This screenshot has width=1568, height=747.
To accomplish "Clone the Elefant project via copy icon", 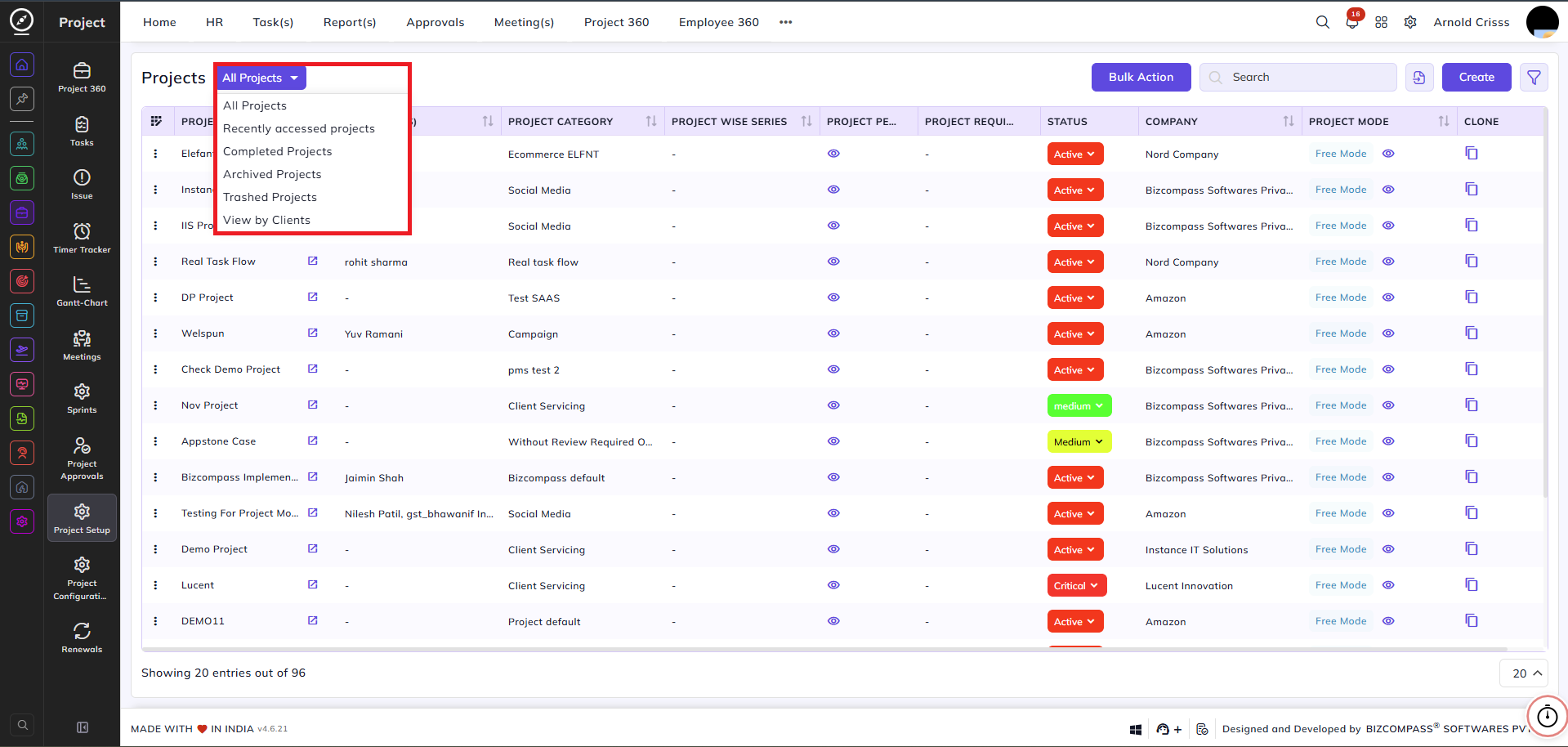I will tap(1472, 154).
